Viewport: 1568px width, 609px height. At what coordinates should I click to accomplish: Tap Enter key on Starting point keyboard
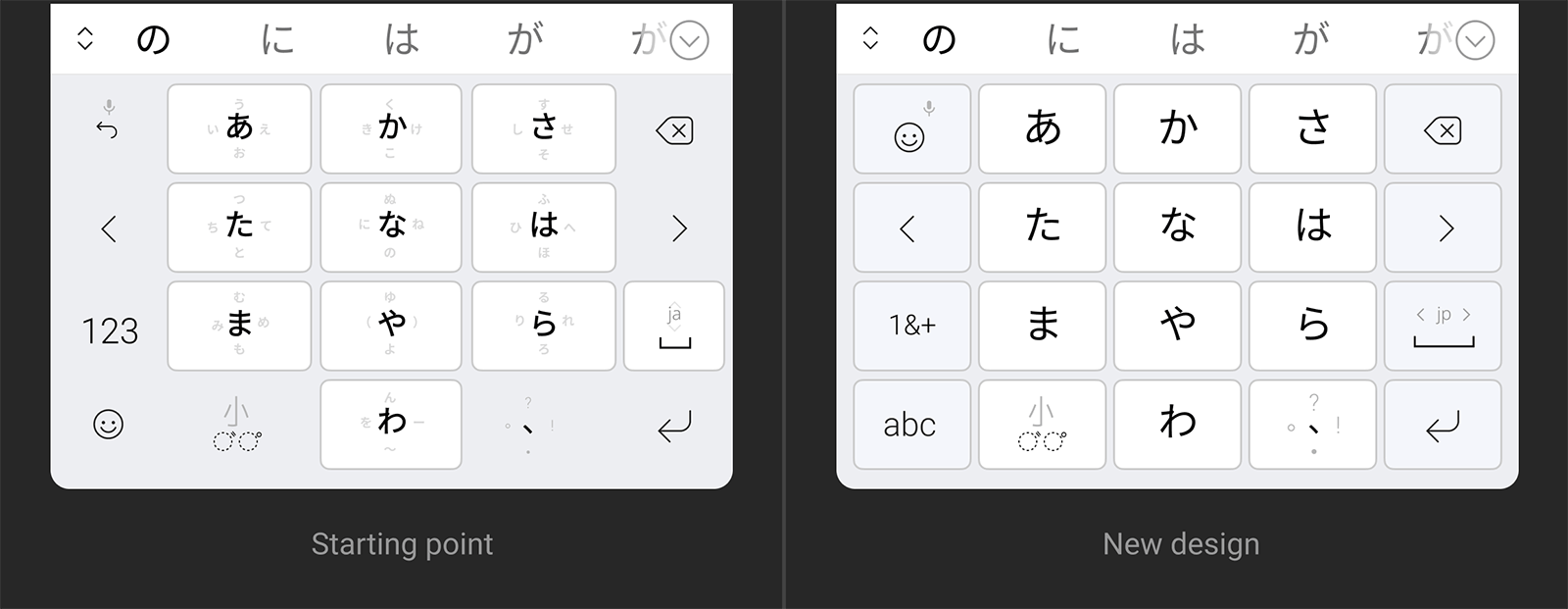click(x=674, y=425)
